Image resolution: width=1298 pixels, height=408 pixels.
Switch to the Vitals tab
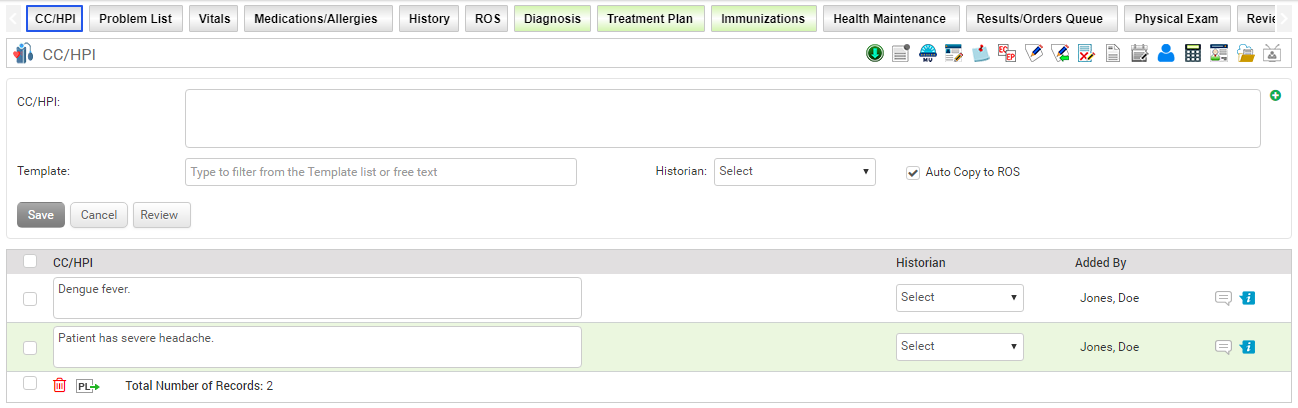tap(214, 19)
